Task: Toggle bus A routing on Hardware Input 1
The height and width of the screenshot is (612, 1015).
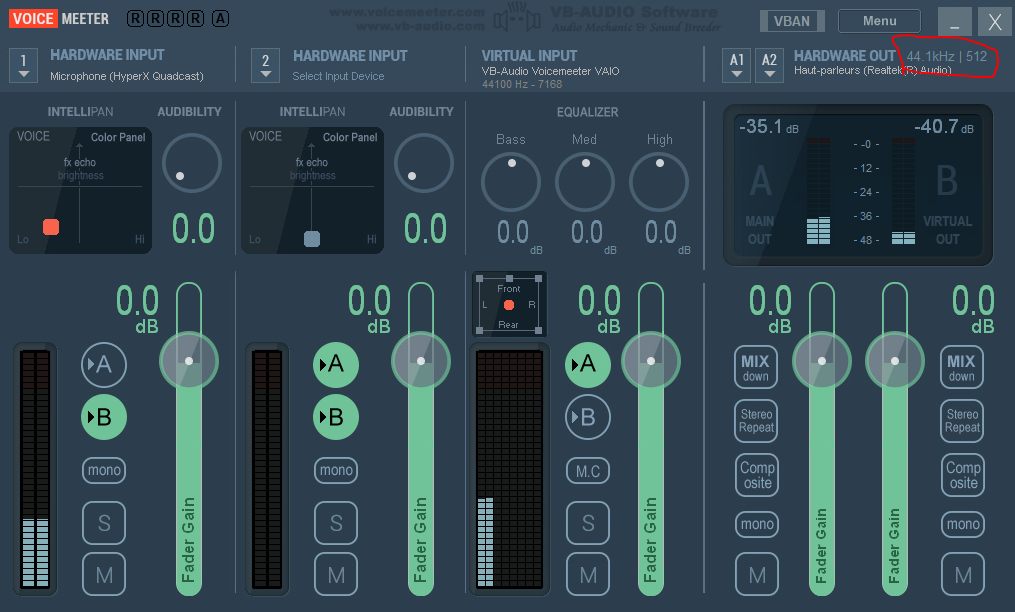Action: coord(104,365)
